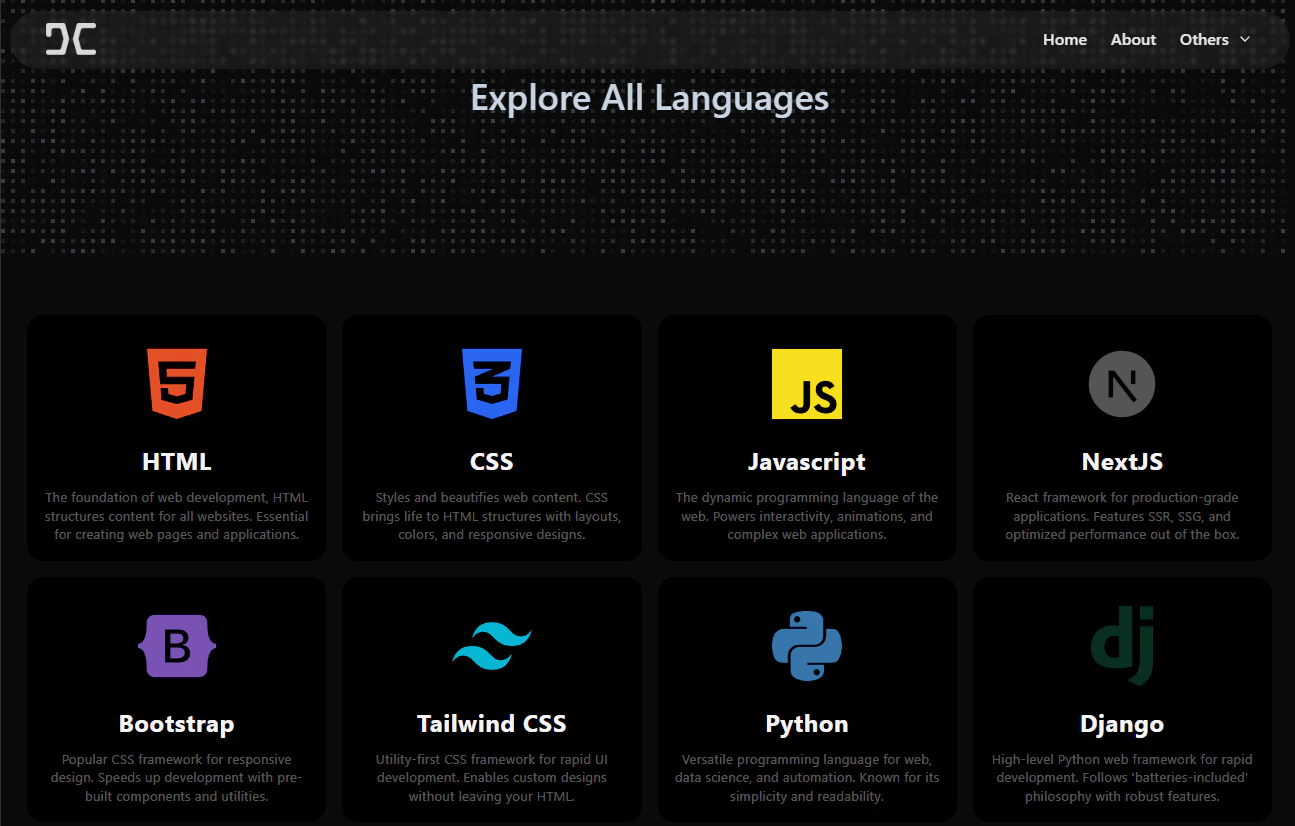Click text 'The dynamic programming language of the web'
The image size is (1295, 826).
click(x=807, y=507)
